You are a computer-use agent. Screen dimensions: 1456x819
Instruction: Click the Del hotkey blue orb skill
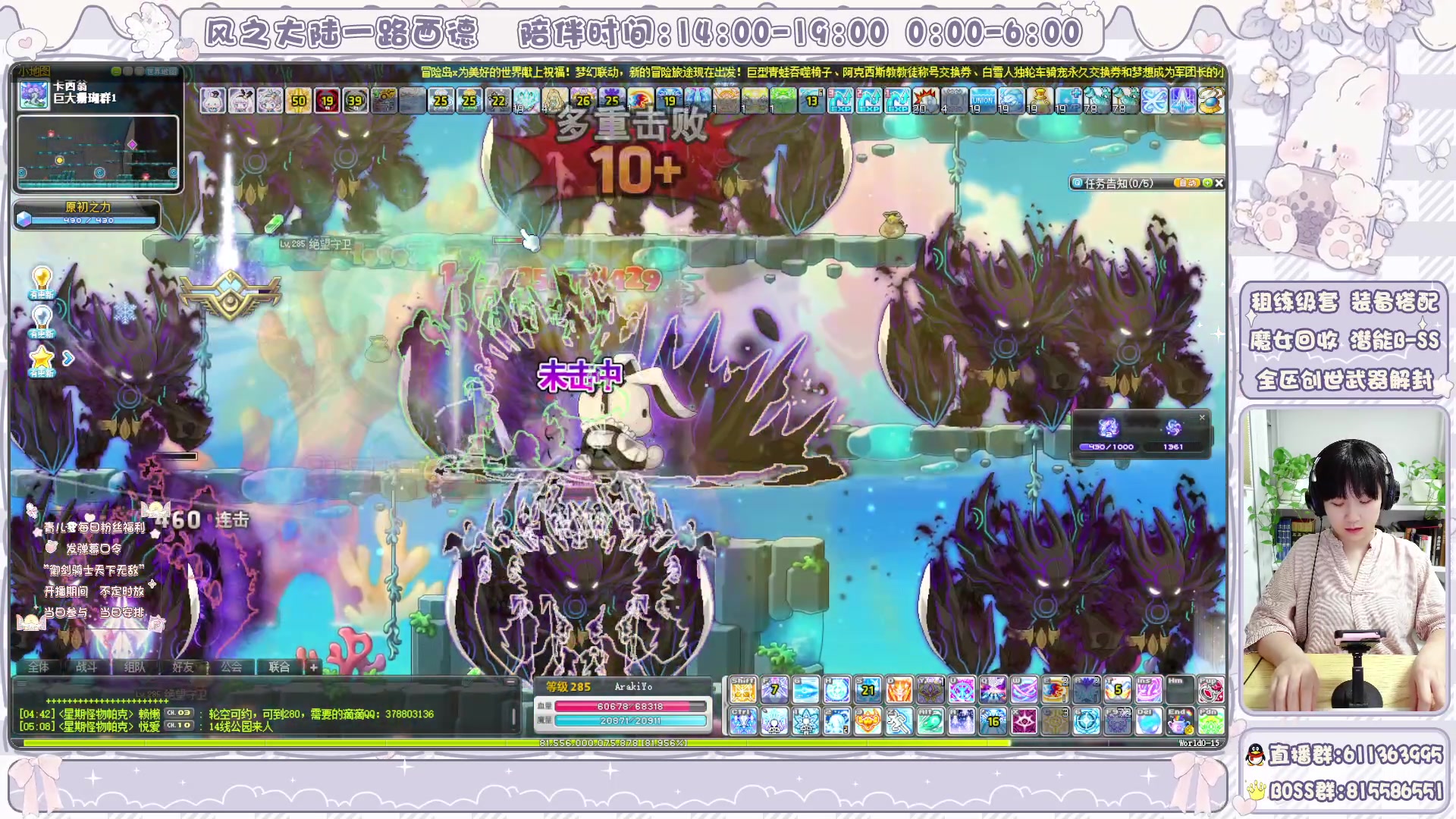[x=1148, y=721]
